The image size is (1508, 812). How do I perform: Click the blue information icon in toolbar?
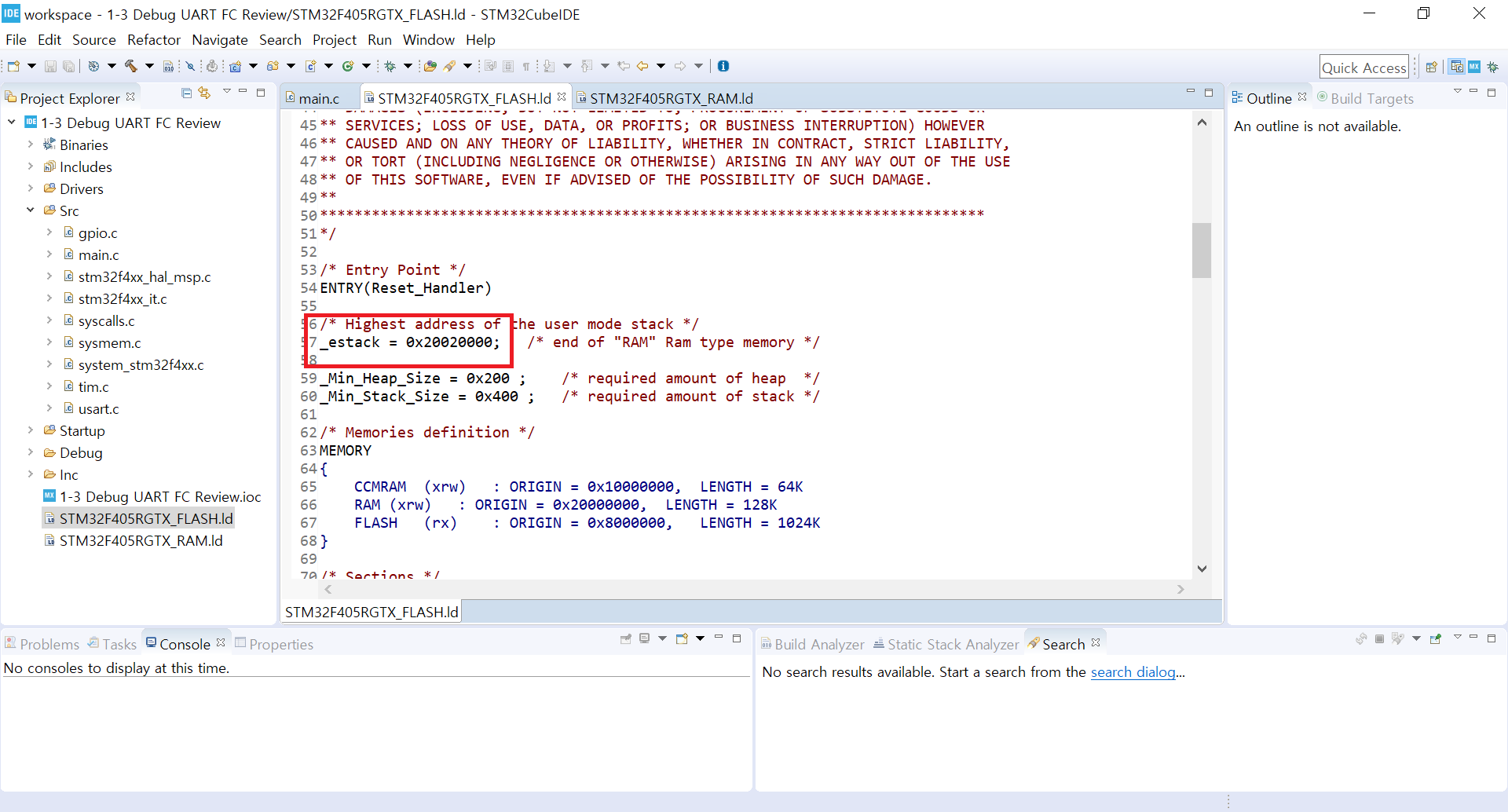723,66
